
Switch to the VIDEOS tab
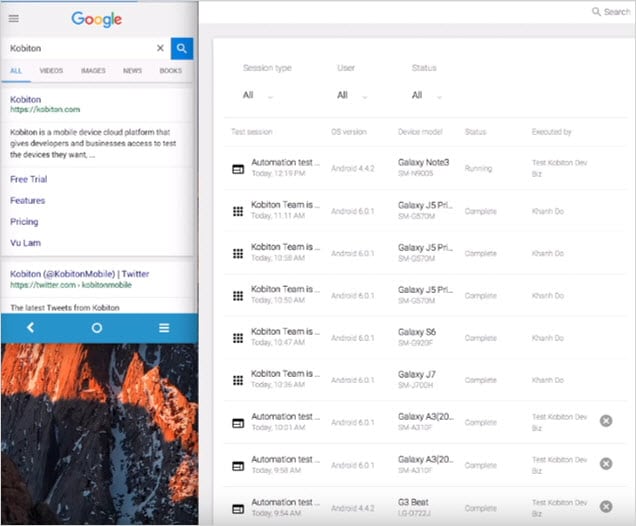(x=51, y=71)
